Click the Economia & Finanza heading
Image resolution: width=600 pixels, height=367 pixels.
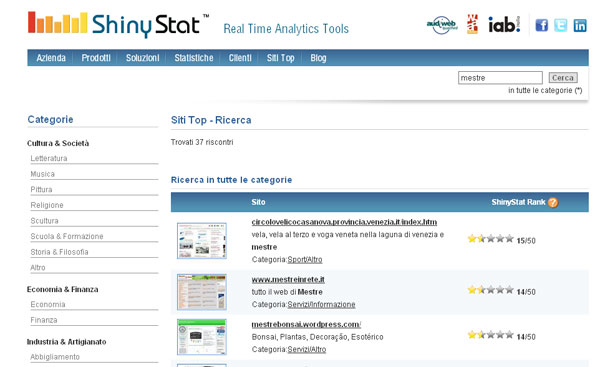tap(62, 289)
